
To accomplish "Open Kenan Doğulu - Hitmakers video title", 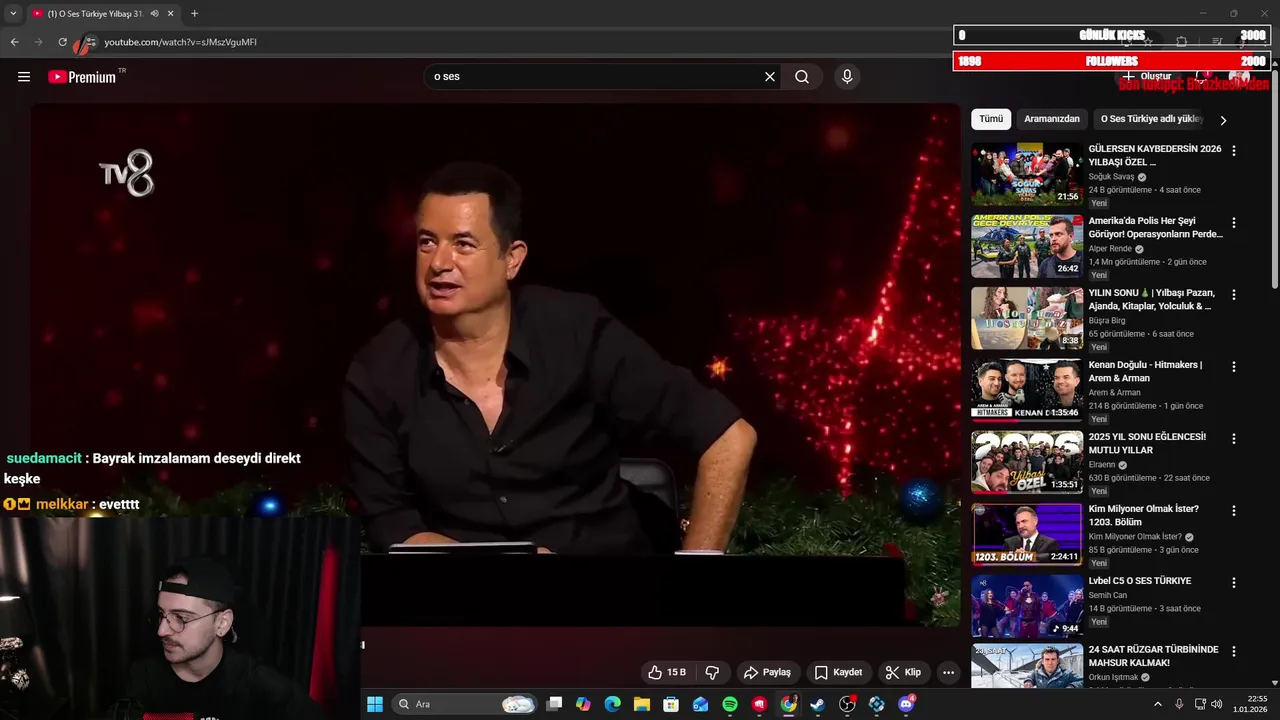I will pyautogui.click(x=1146, y=371).
